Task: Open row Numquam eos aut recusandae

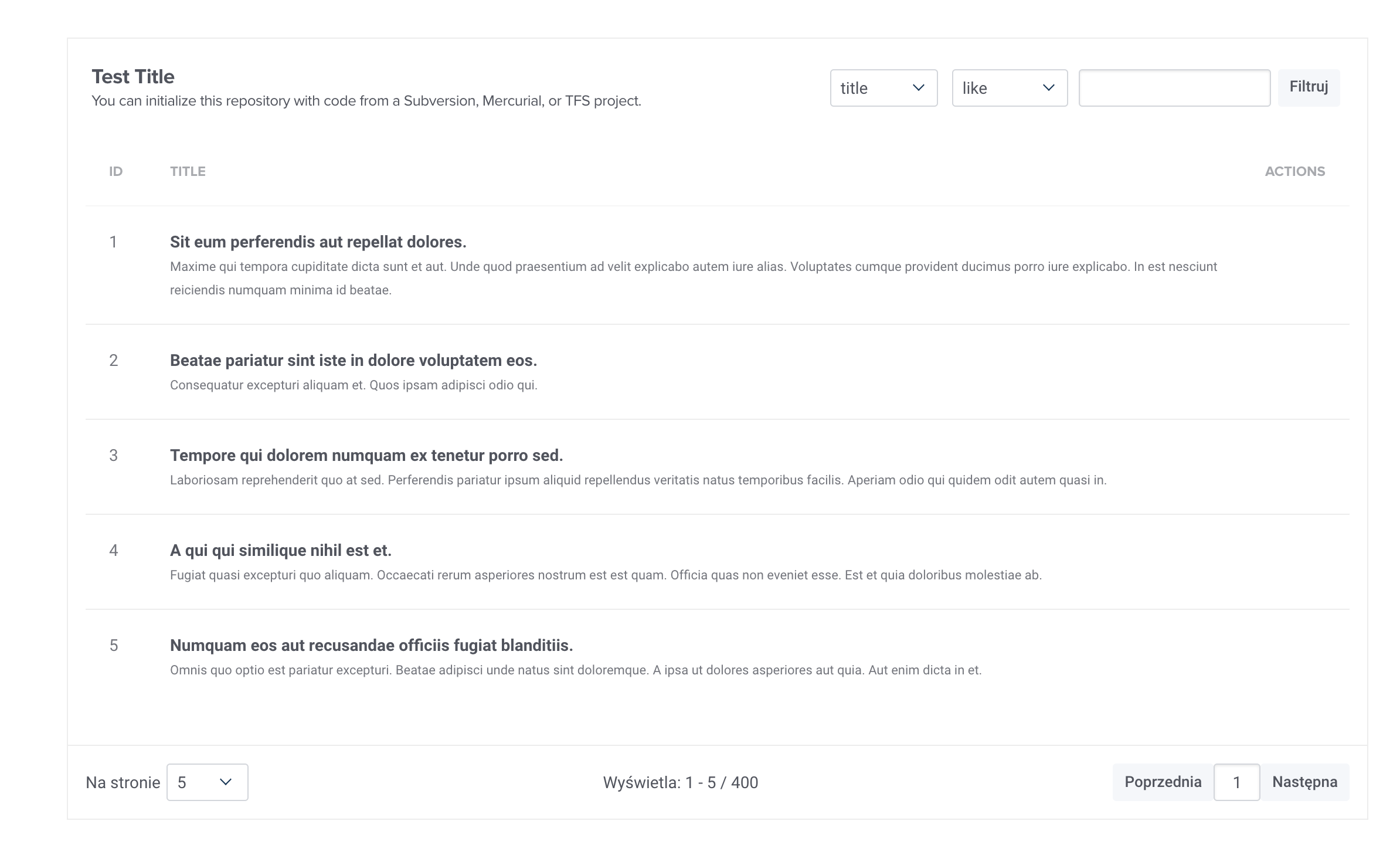Action: [x=371, y=645]
